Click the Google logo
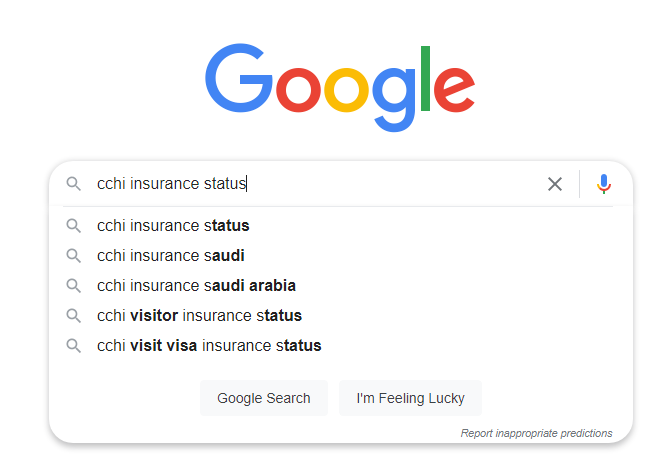Viewport: 660px width, 466px height. tap(340, 88)
